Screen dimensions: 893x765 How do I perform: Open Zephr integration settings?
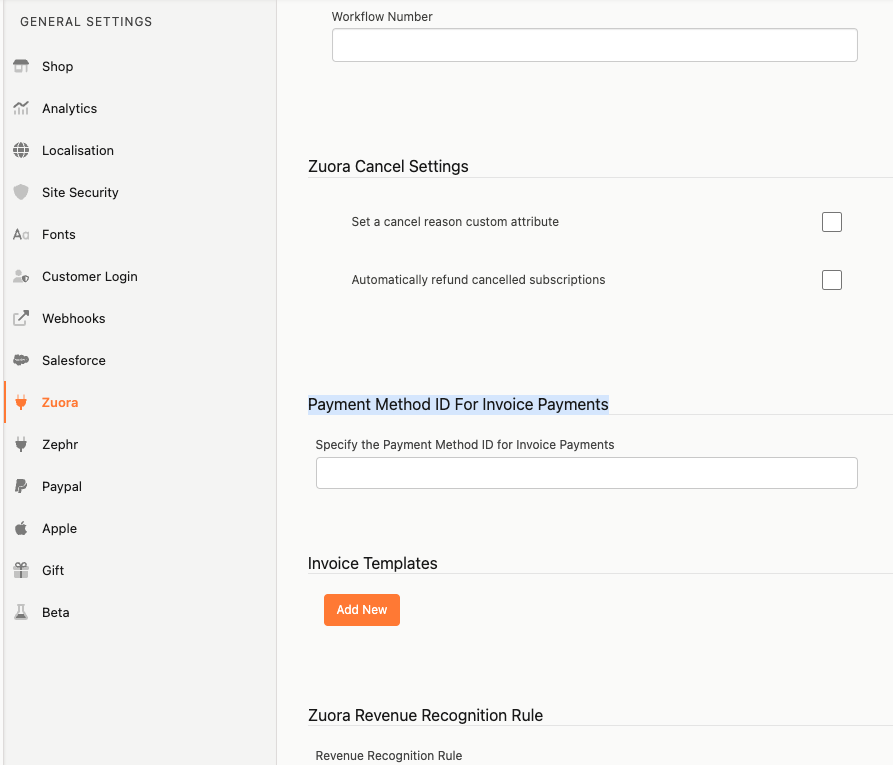coord(60,444)
